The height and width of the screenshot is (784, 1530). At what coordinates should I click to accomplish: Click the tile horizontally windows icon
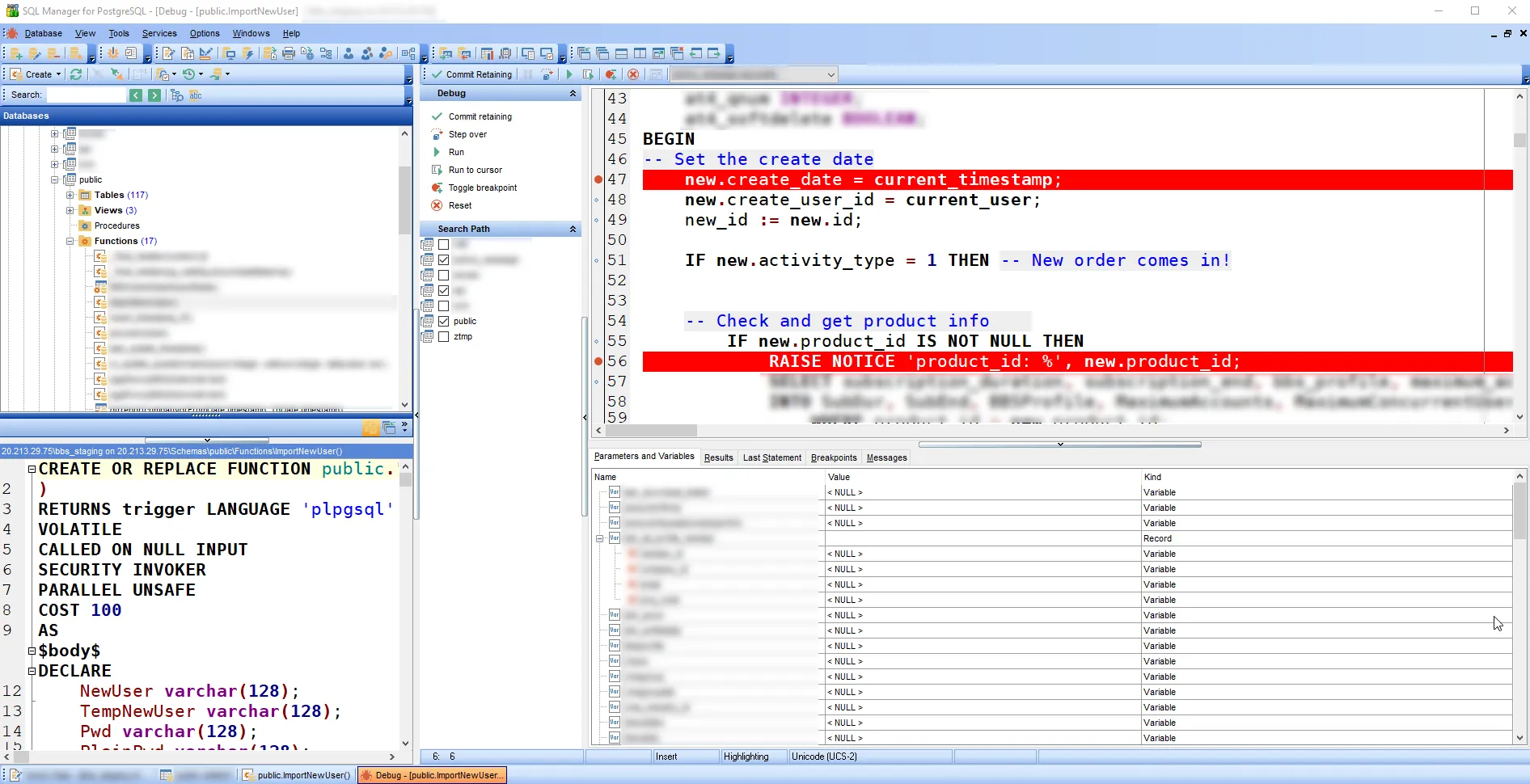[x=621, y=53]
